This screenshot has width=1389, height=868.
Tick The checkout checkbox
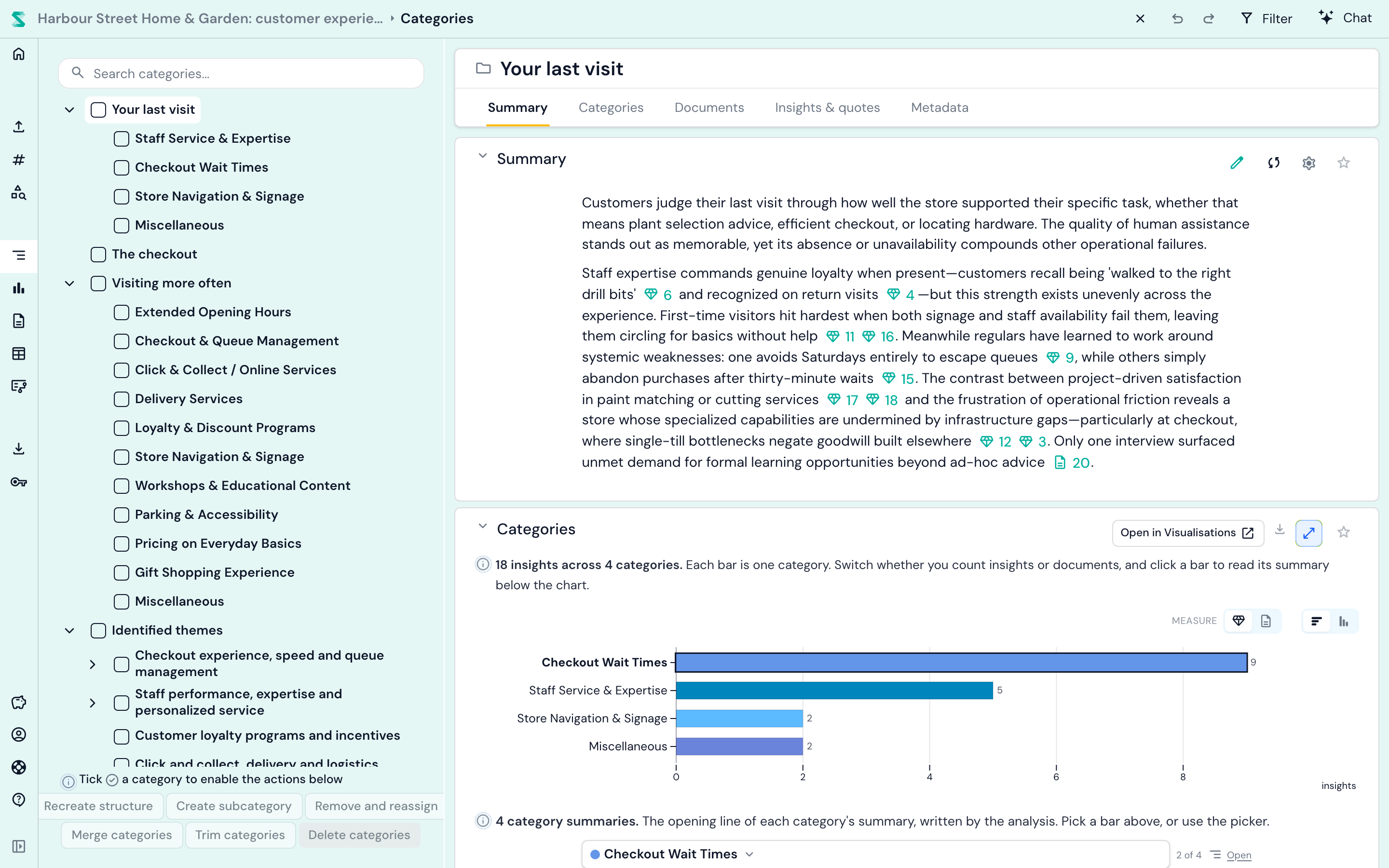98,254
